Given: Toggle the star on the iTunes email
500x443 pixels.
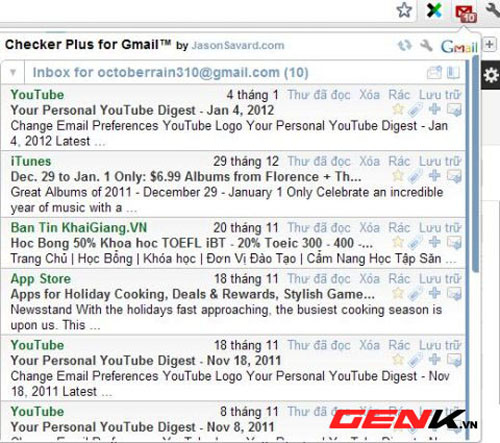Looking at the screenshot, I should [x=398, y=175].
